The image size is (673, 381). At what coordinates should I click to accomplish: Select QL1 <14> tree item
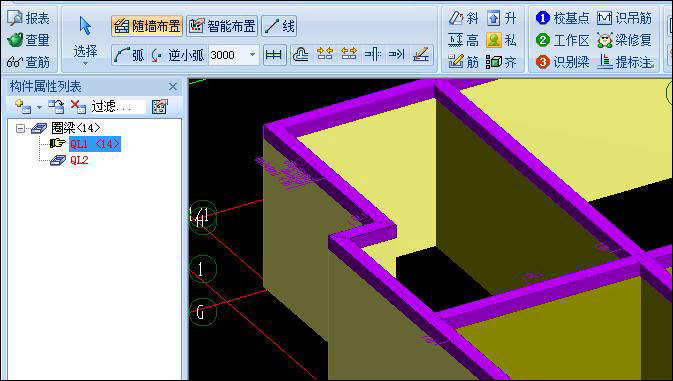tap(94, 144)
